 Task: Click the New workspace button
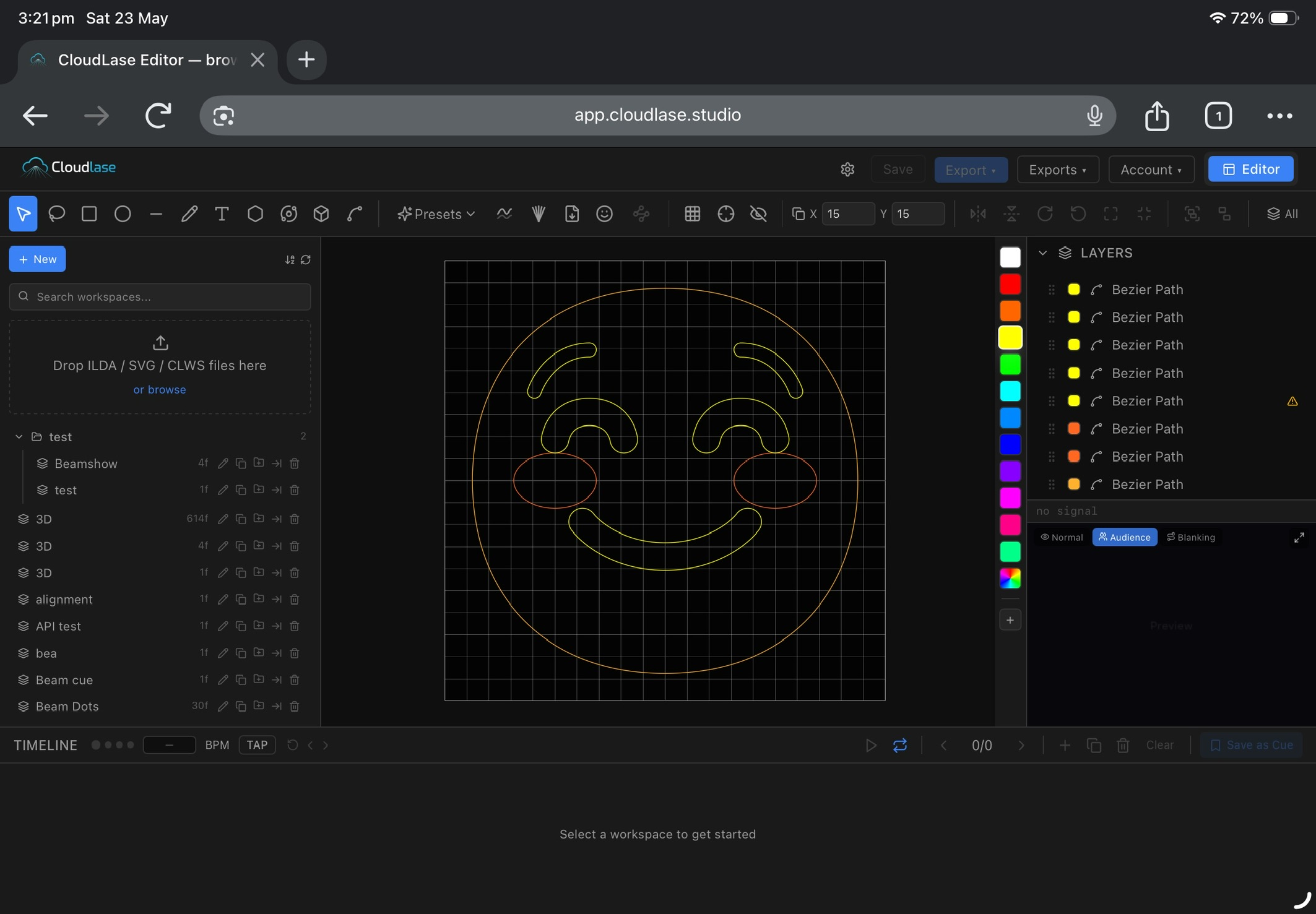tap(37, 259)
